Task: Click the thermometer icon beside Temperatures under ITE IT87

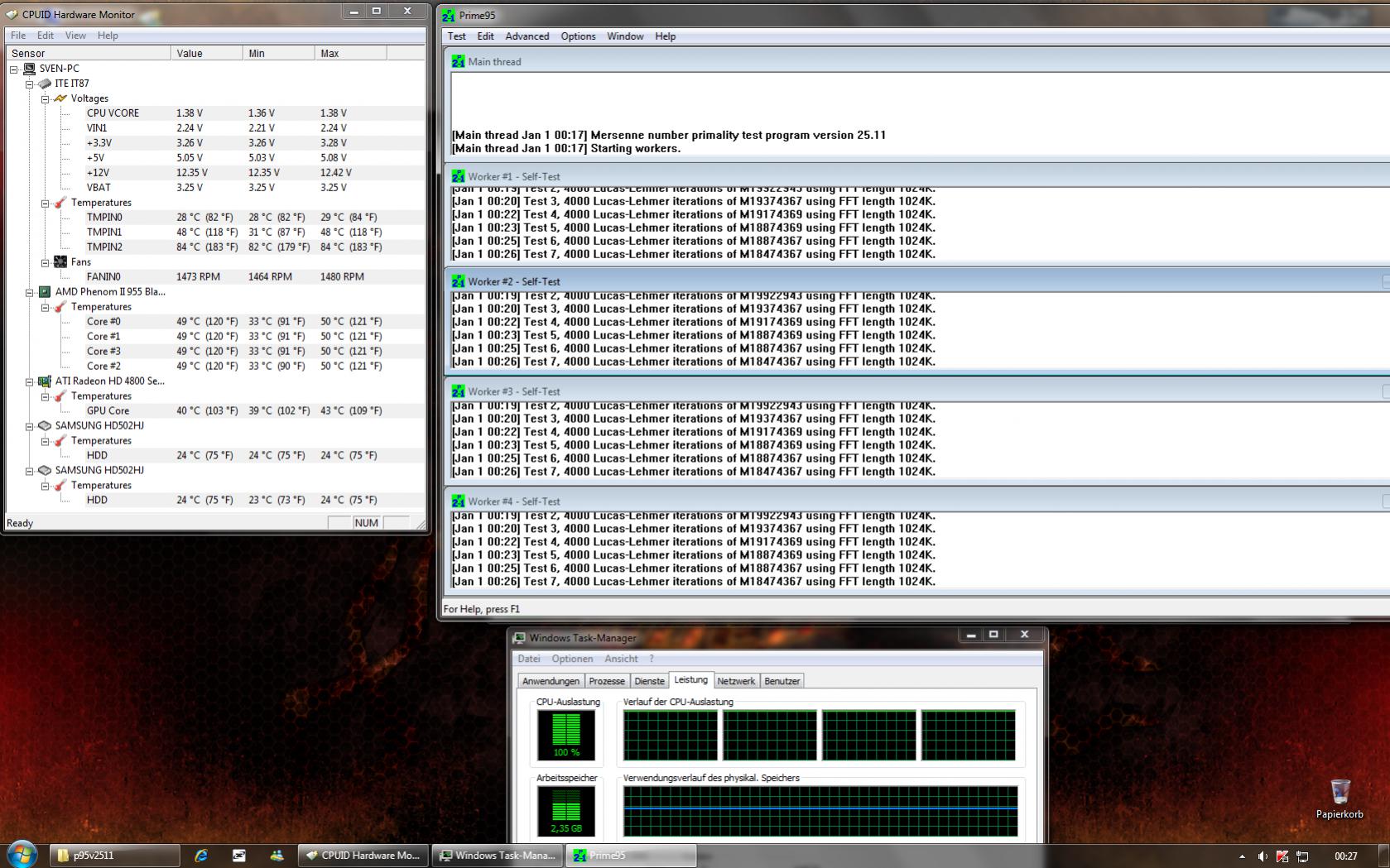Action: tap(60, 203)
